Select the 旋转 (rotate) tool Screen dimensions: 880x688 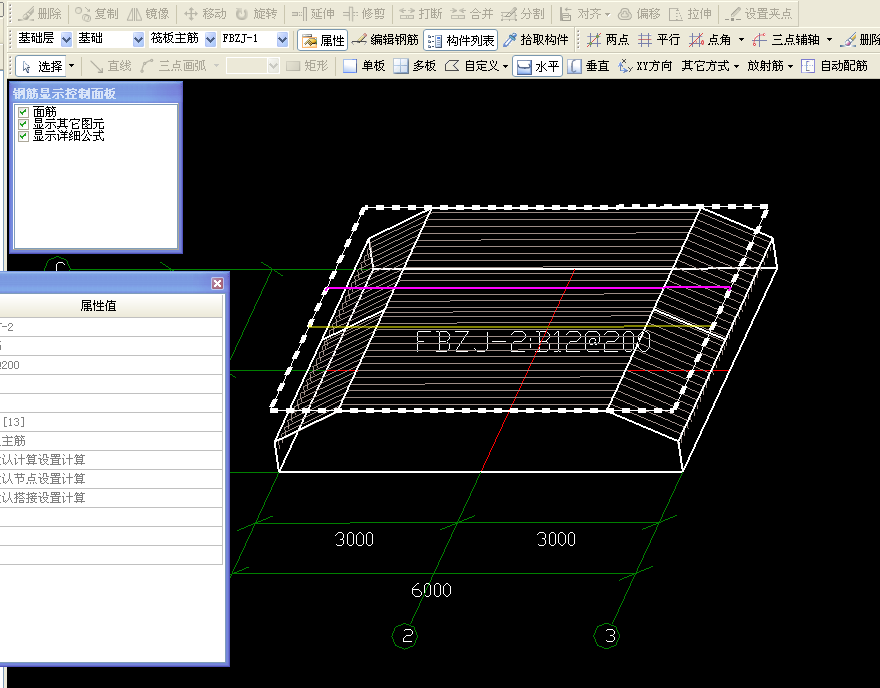pyautogui.click(x=256, y=13)
